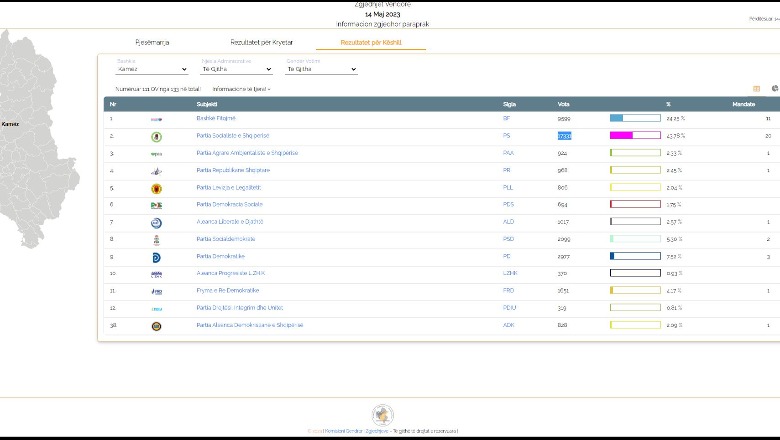Open the table view icon above results
The width and height of the screenshot is (780, 440).
coord(757,88)
